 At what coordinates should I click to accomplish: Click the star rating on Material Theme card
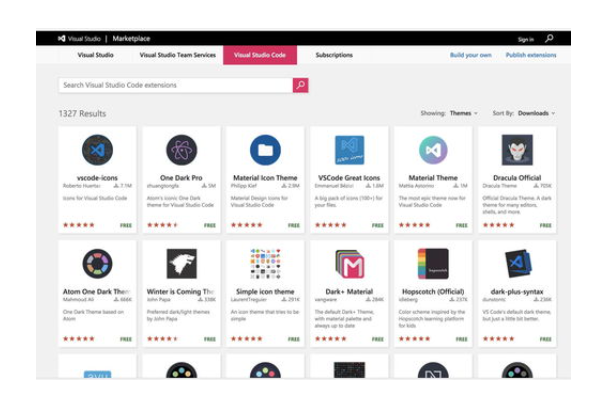pos(415,225)
